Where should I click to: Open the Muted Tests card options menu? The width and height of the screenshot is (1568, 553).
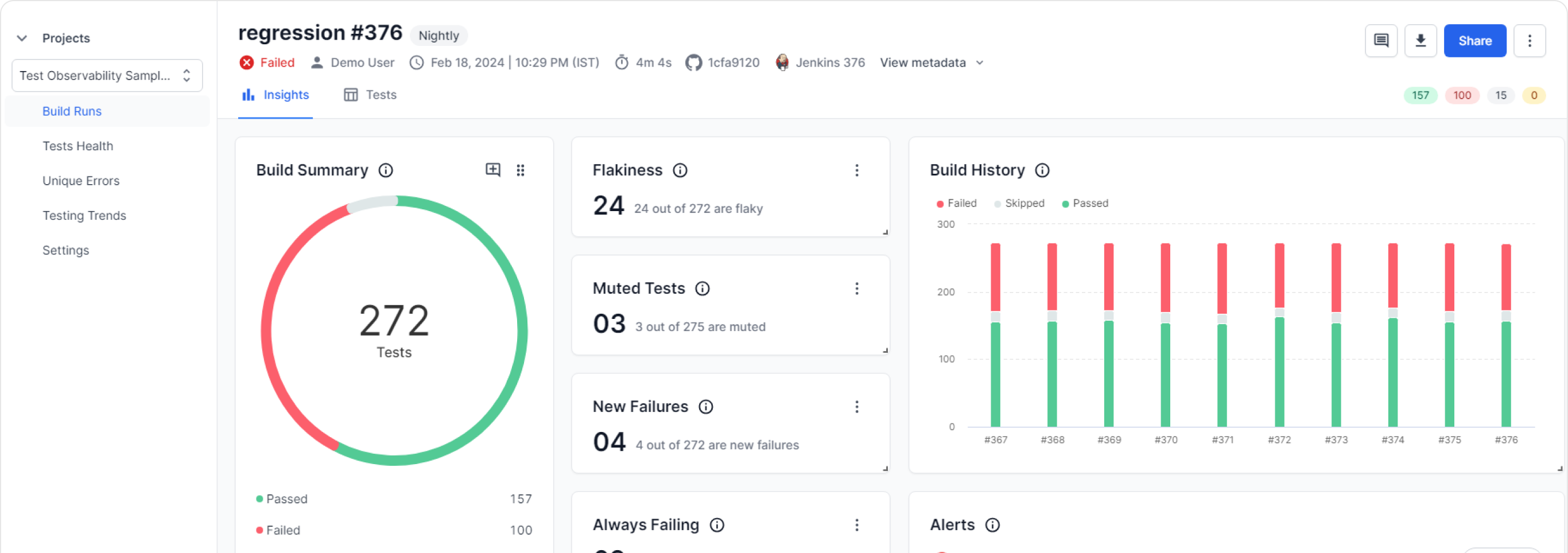pos(856,289)
